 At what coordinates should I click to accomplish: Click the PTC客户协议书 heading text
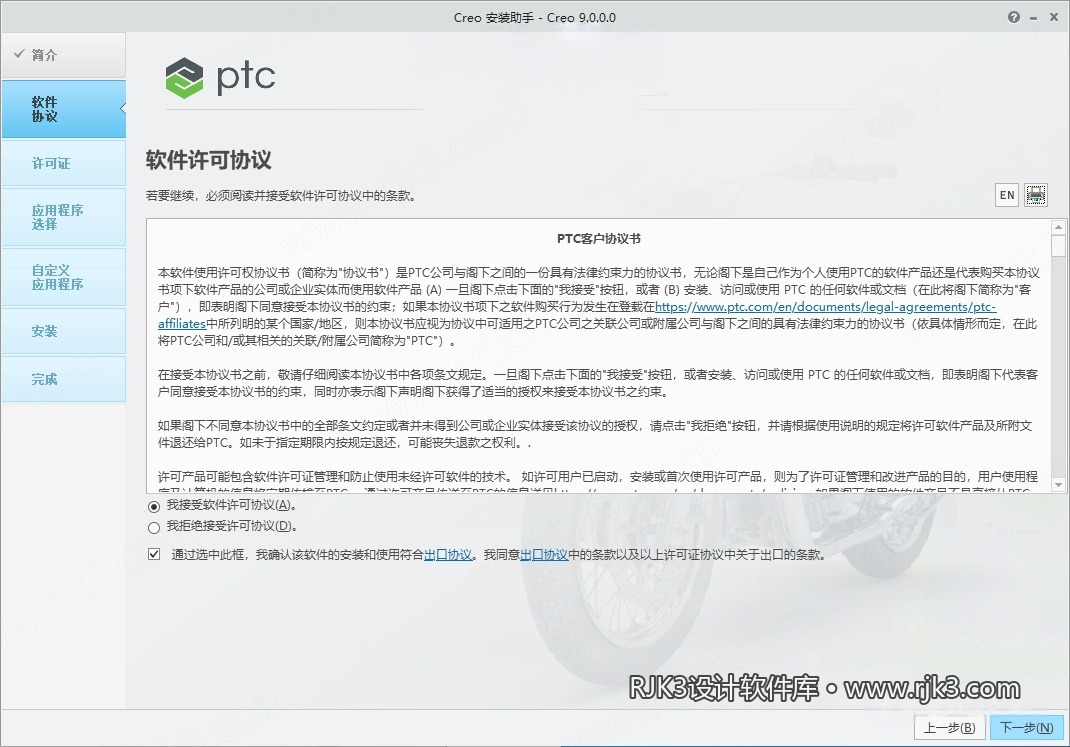click(x=598, y=239)
